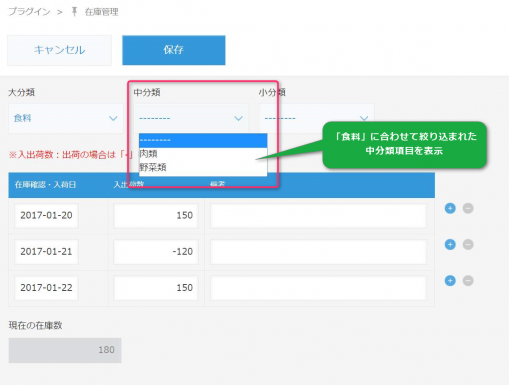Remove the 2017-01-20 table row
509x385 pixels.
468,208
